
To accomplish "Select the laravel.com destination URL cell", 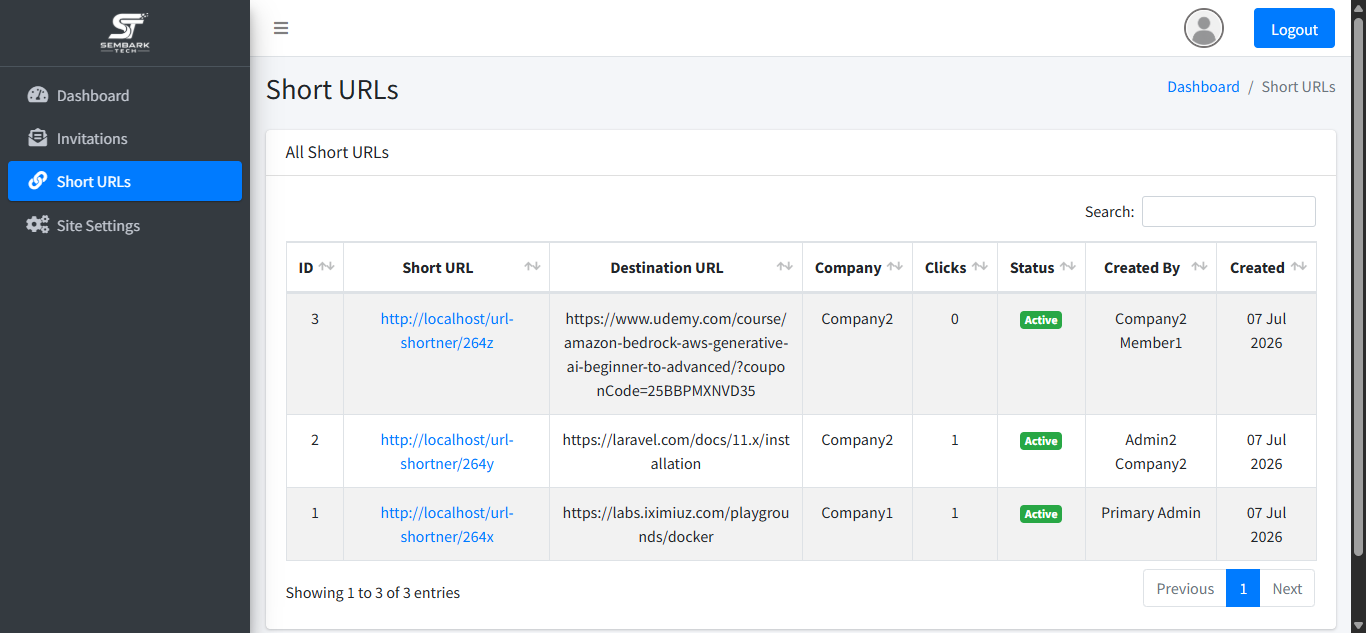I will (x=676, y=452).
